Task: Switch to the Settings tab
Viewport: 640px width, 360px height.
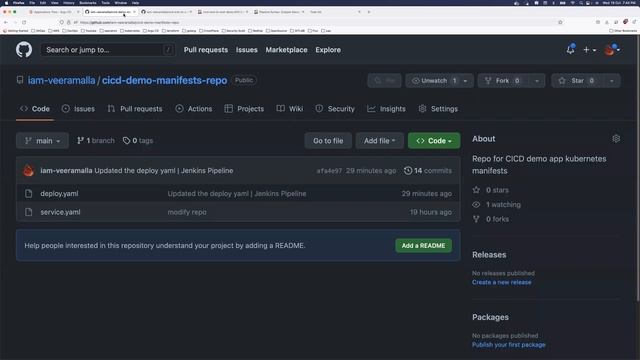Action: (x=438, y=109)
